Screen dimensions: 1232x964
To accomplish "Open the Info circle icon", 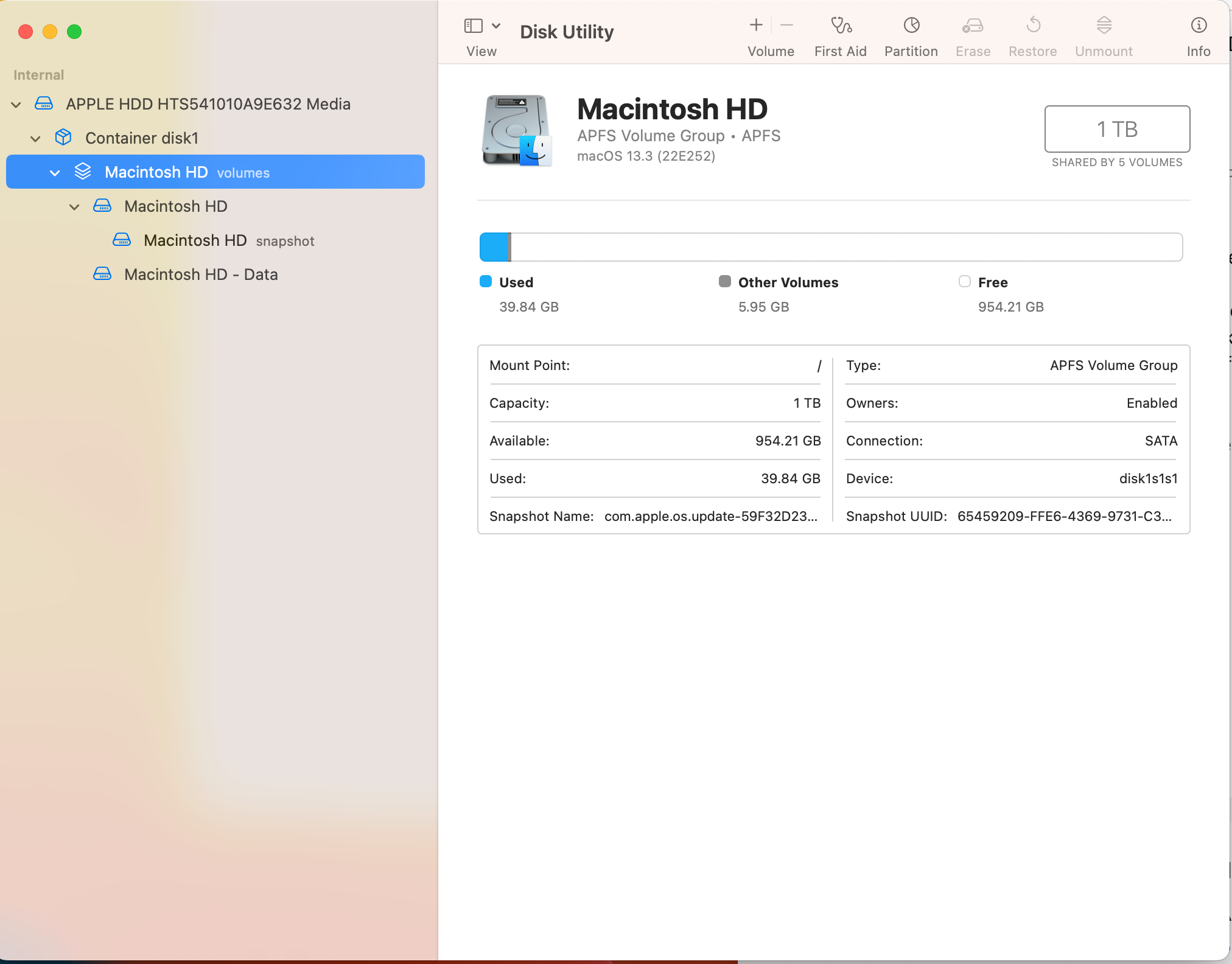I will [1199, 25].
